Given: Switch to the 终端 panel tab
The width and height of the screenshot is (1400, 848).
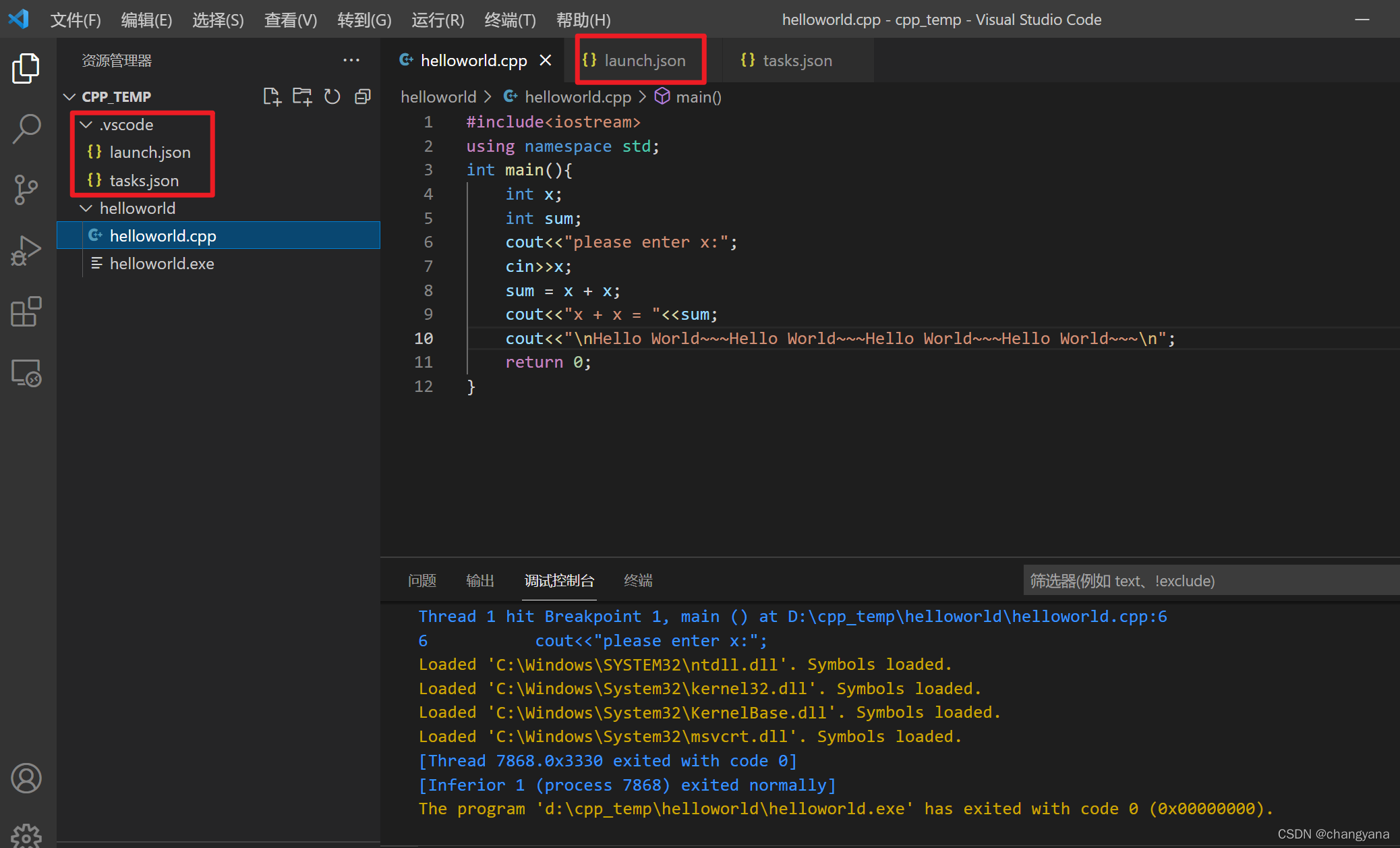Looking at the screenshot, I should (638, 580).
